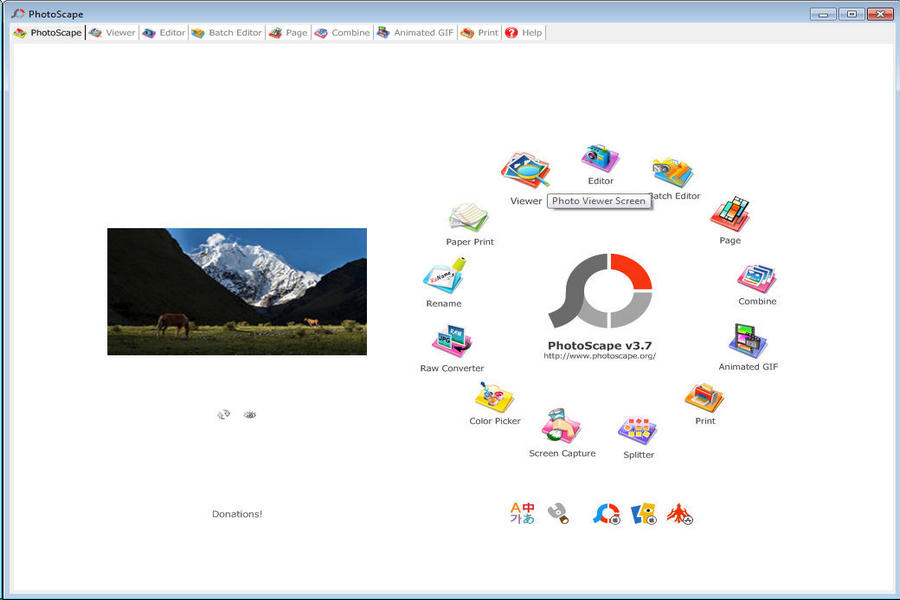The height and width of the screenshot is (600, 900).
Task: Close the PhotoScape window
Action: [x=880, y=14]
